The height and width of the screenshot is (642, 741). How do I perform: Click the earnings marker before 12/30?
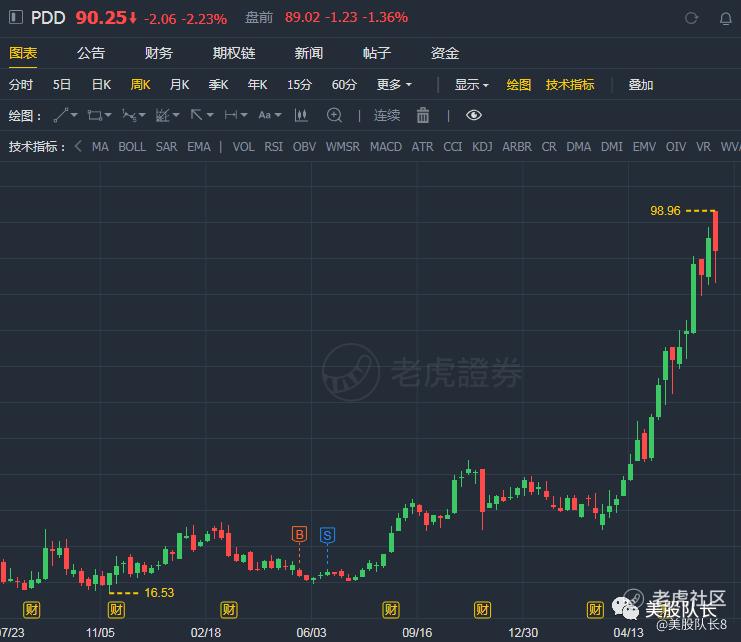tap(483, 610)
